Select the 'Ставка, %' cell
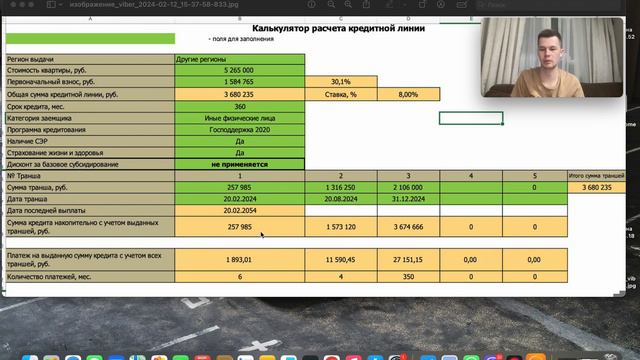 pos(341,94)
